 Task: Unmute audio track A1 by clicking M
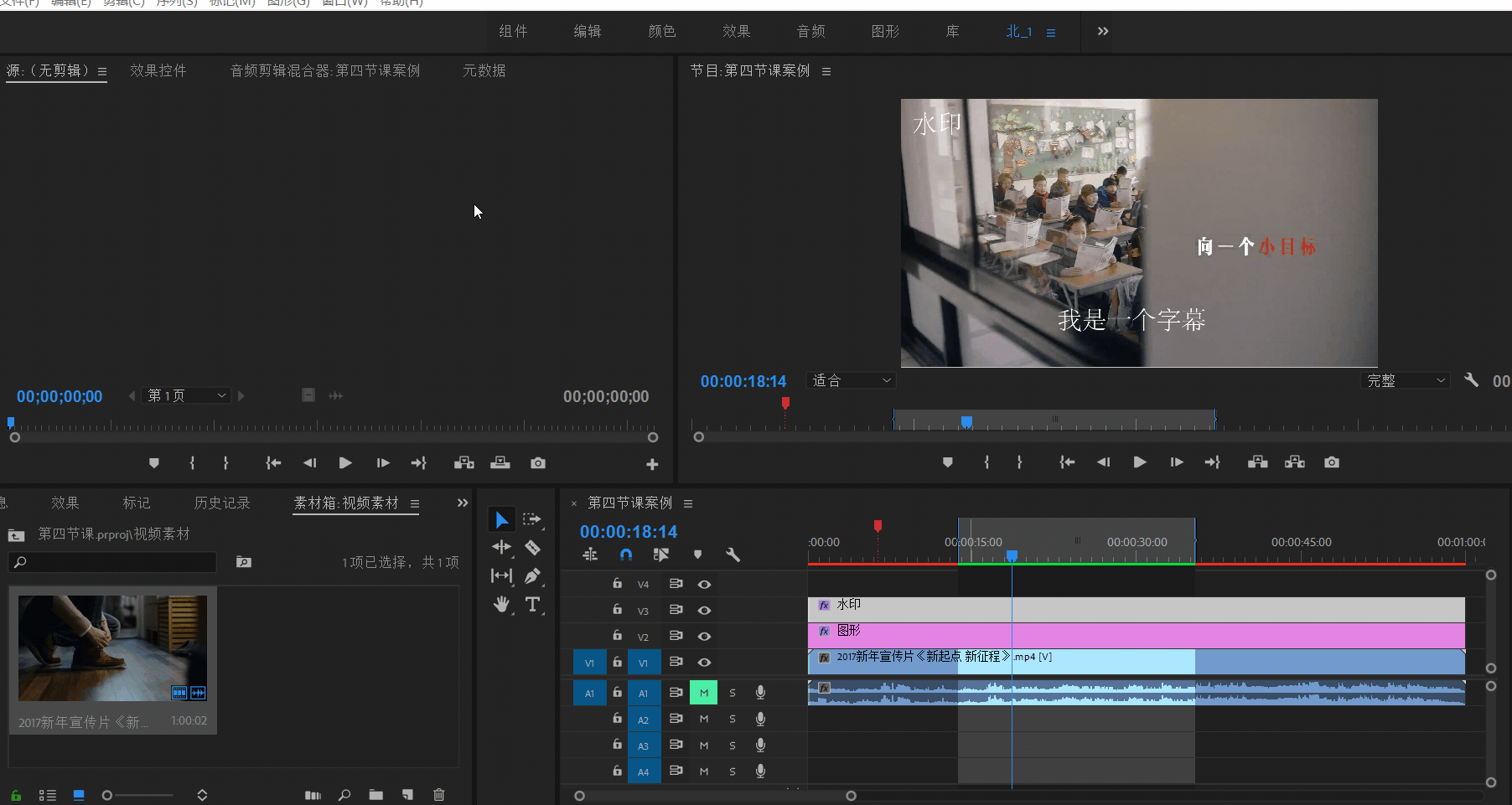[x=703, y=692]
